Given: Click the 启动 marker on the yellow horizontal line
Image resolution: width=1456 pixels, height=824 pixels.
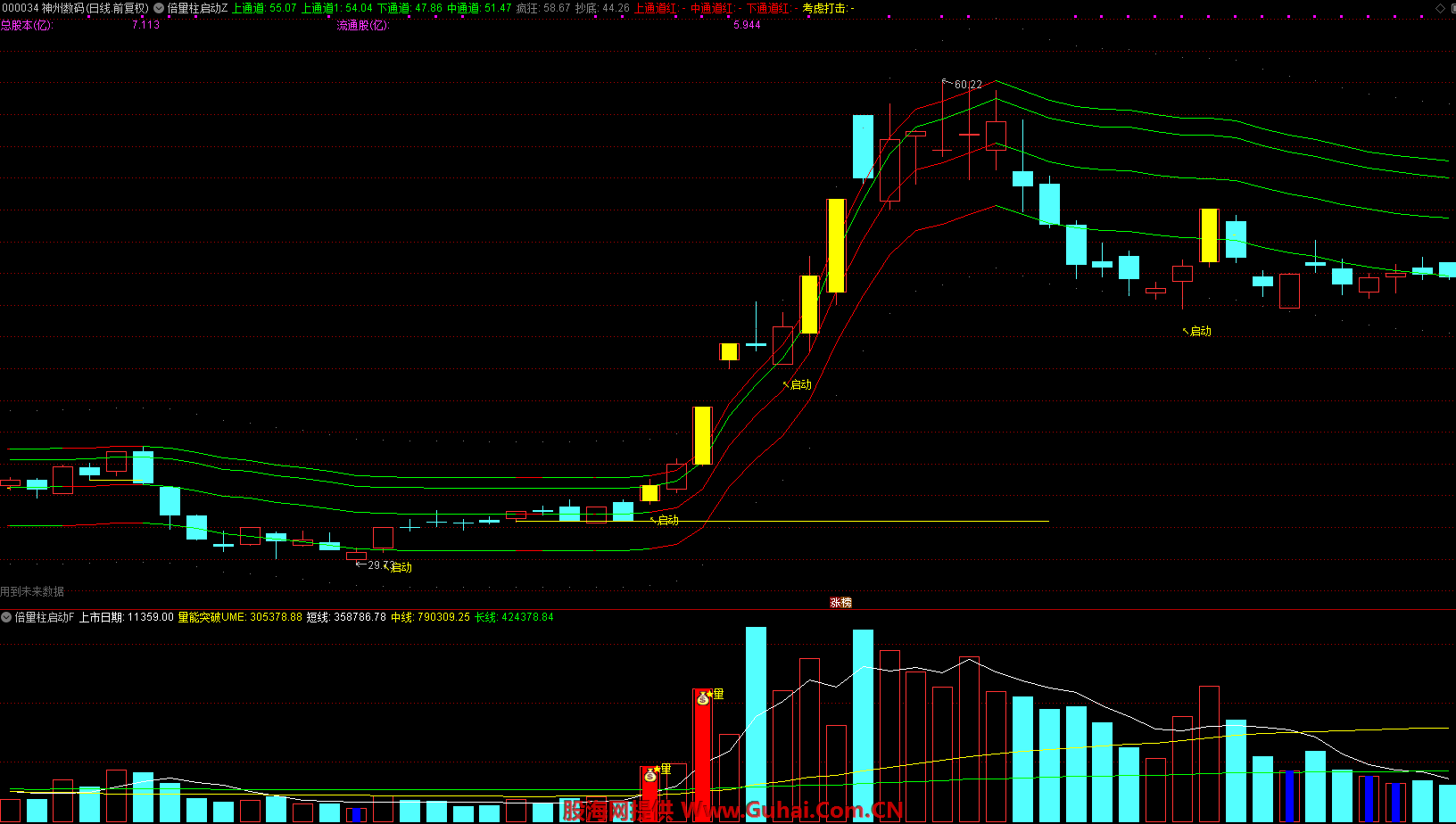Looking at the screenshot, I should pos(665,520).
